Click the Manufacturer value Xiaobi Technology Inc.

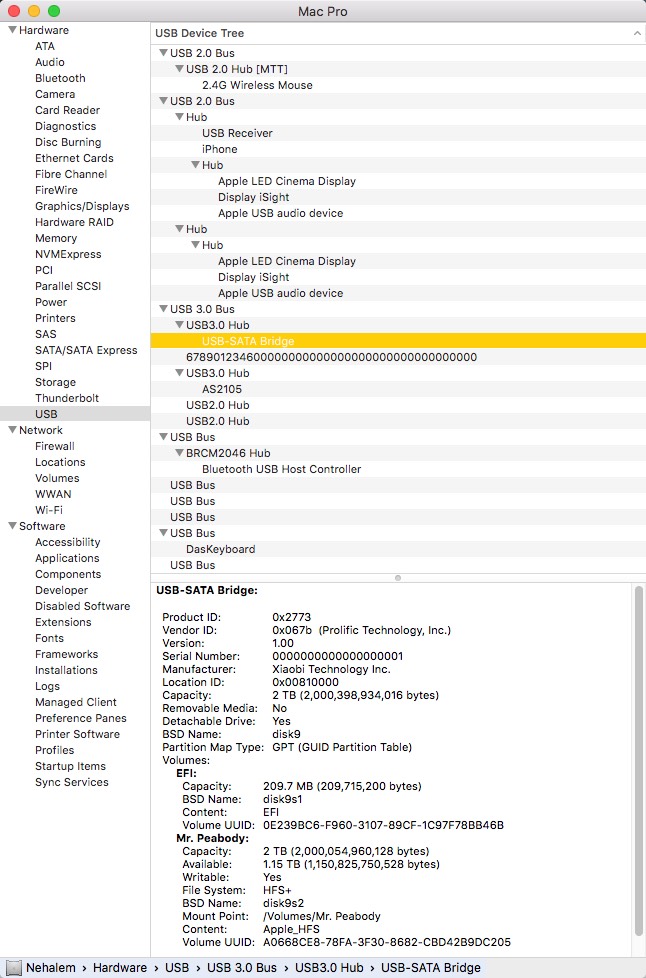[331, 669]
